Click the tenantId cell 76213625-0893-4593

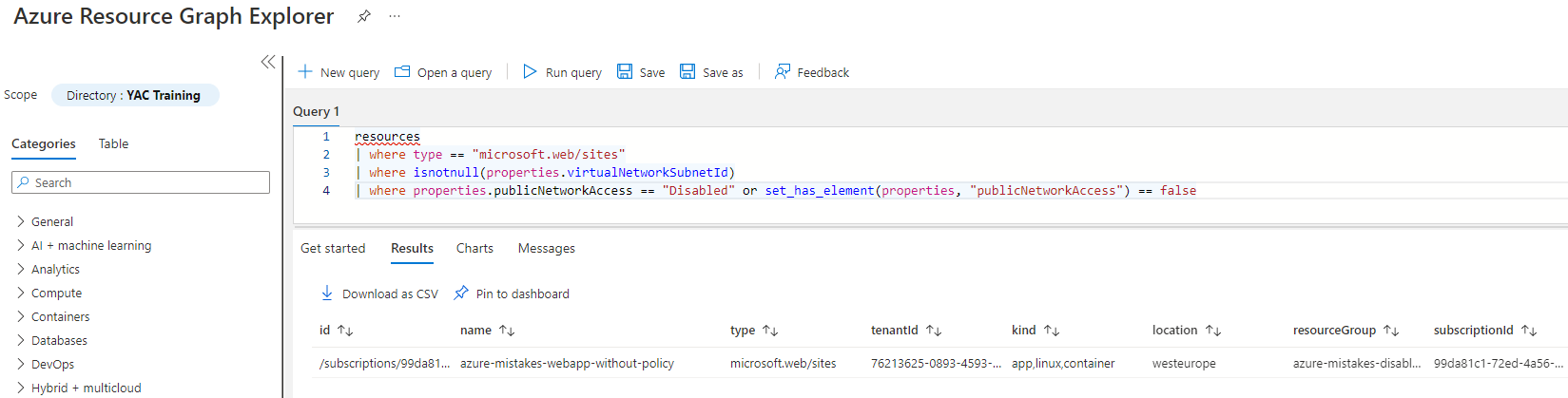(x=936, y=363)
